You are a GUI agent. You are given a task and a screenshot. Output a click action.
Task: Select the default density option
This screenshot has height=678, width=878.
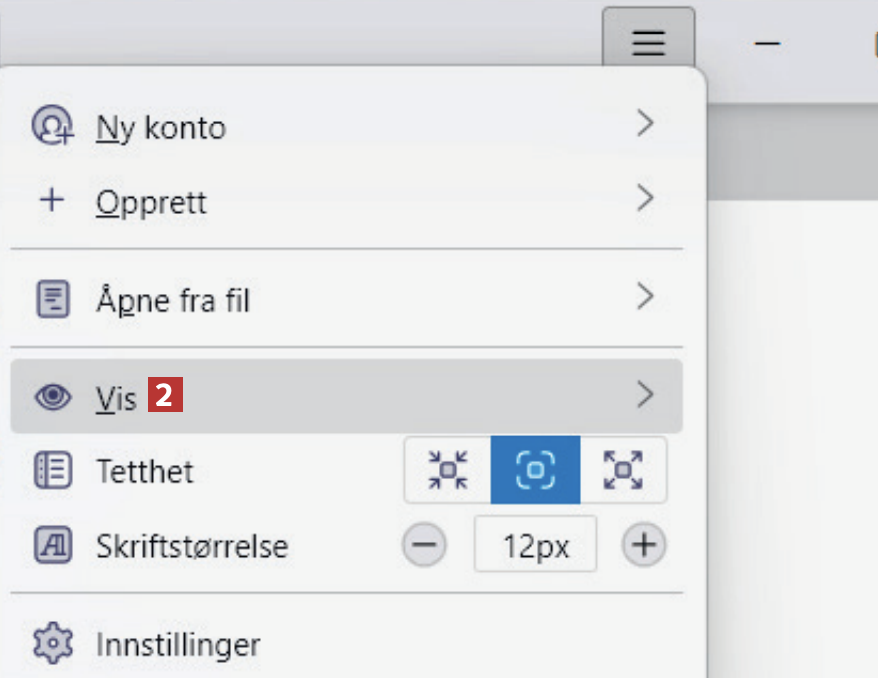(535, 469)
